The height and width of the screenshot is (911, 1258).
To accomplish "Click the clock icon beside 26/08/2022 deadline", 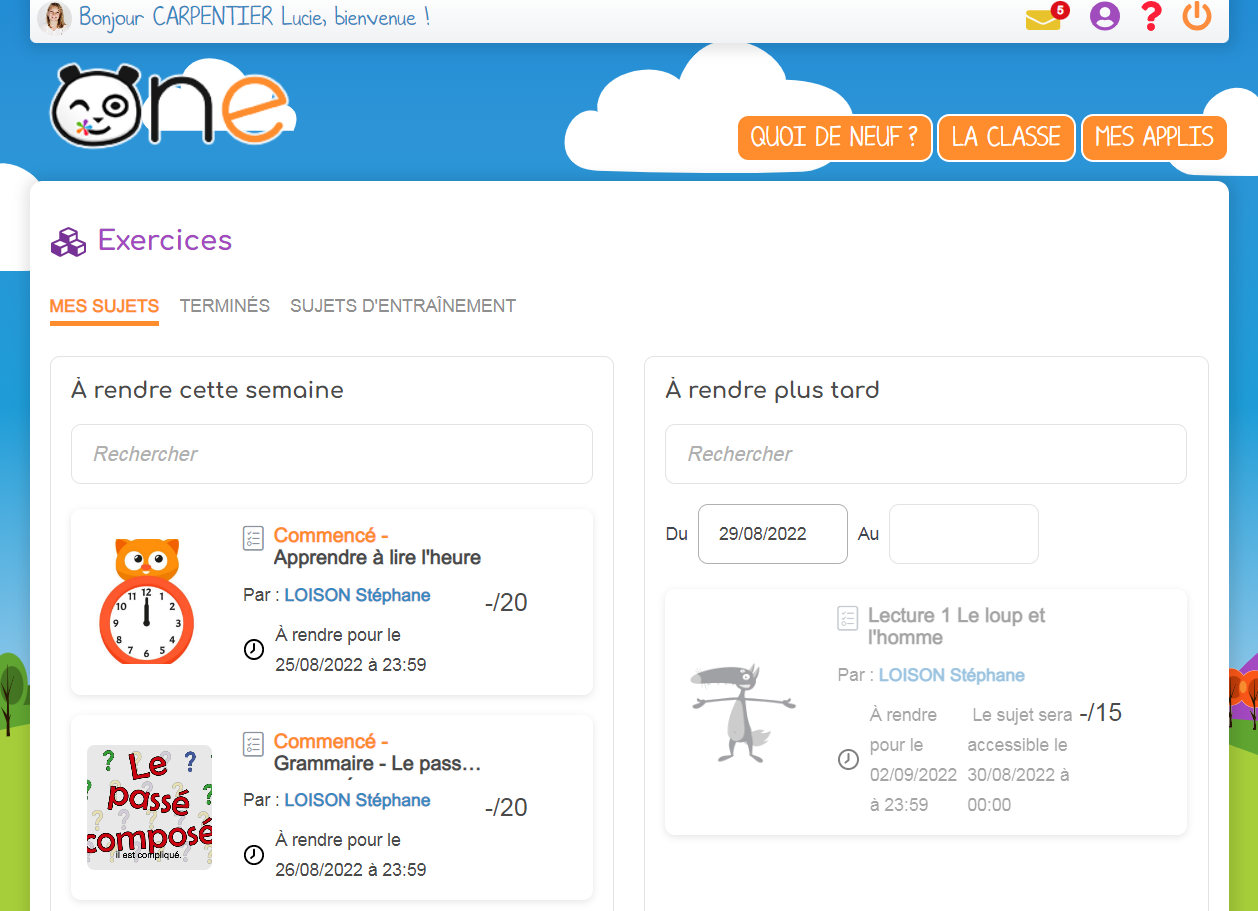I will pos(254,855).
